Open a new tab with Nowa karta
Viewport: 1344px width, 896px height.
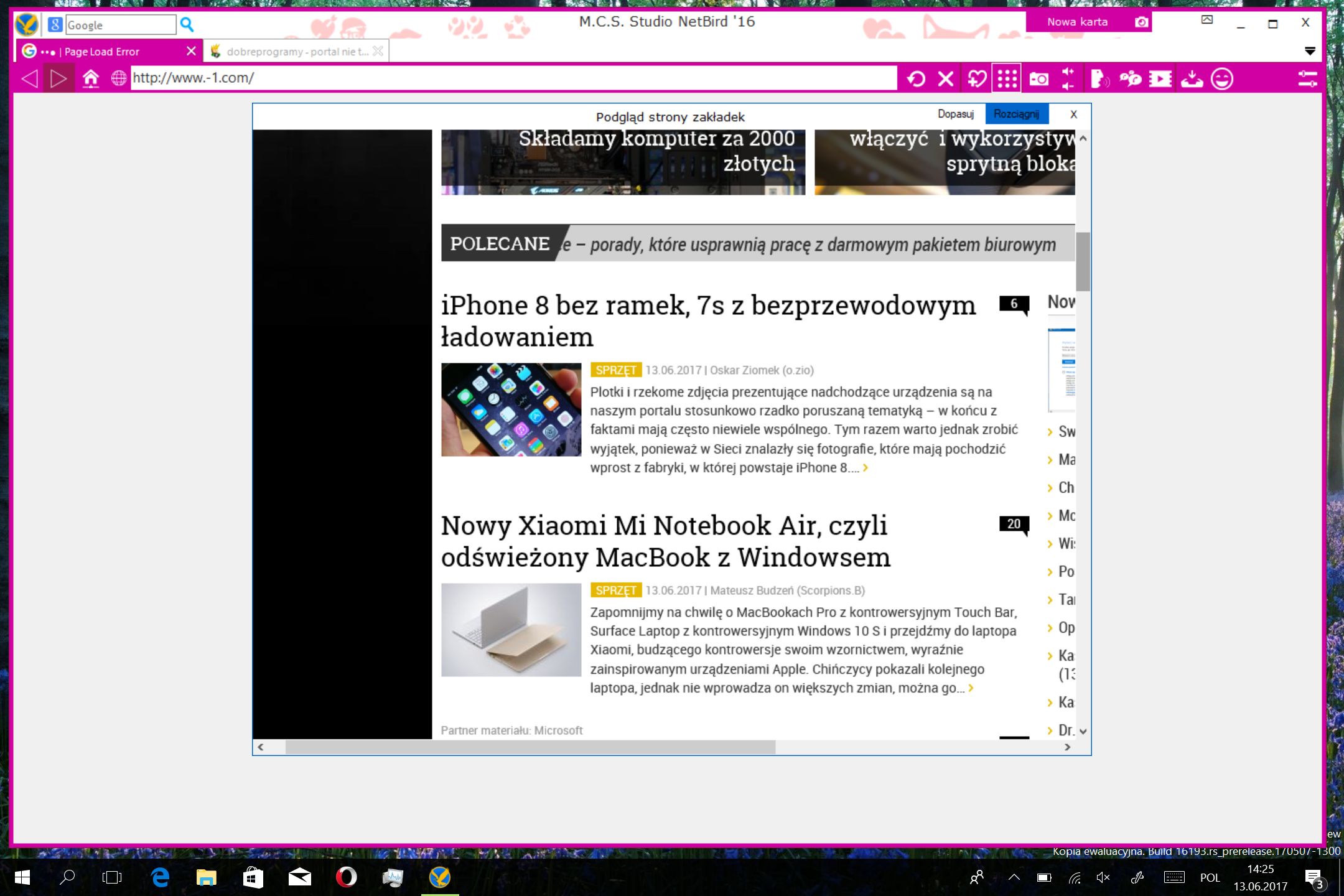click(x=1077, y=22)
